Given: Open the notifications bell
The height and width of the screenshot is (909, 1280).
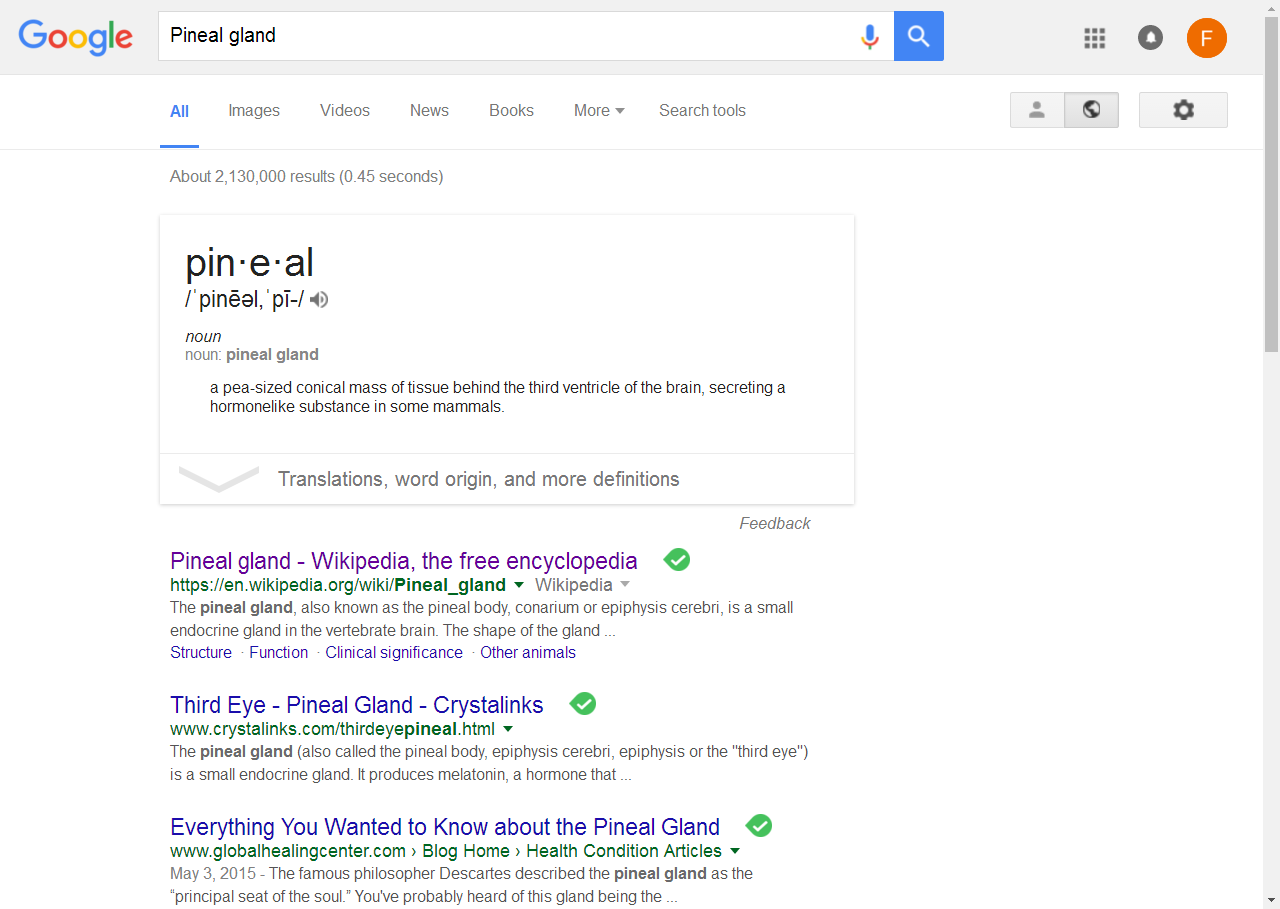Looking at the screenshot, I should pos(1151,38).
